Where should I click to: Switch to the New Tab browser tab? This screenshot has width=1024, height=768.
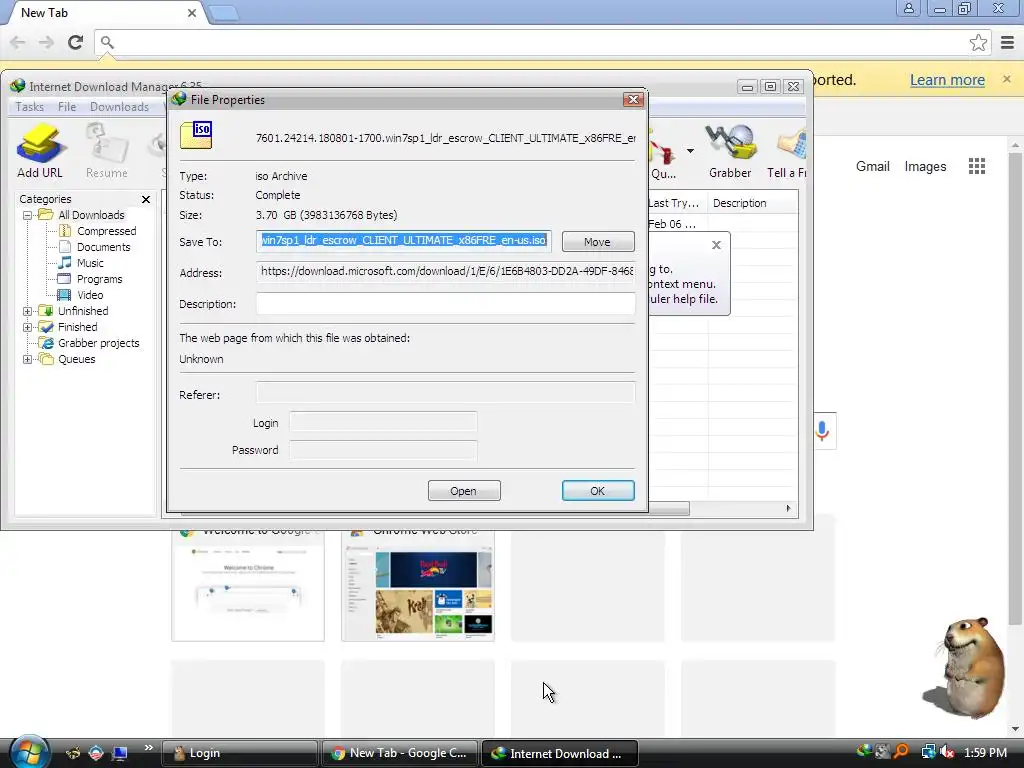104,12
